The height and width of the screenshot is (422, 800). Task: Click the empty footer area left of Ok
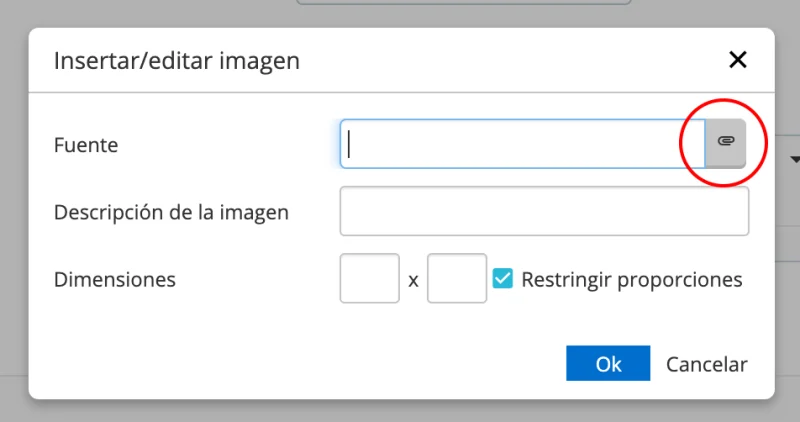(x=300, y=364)
